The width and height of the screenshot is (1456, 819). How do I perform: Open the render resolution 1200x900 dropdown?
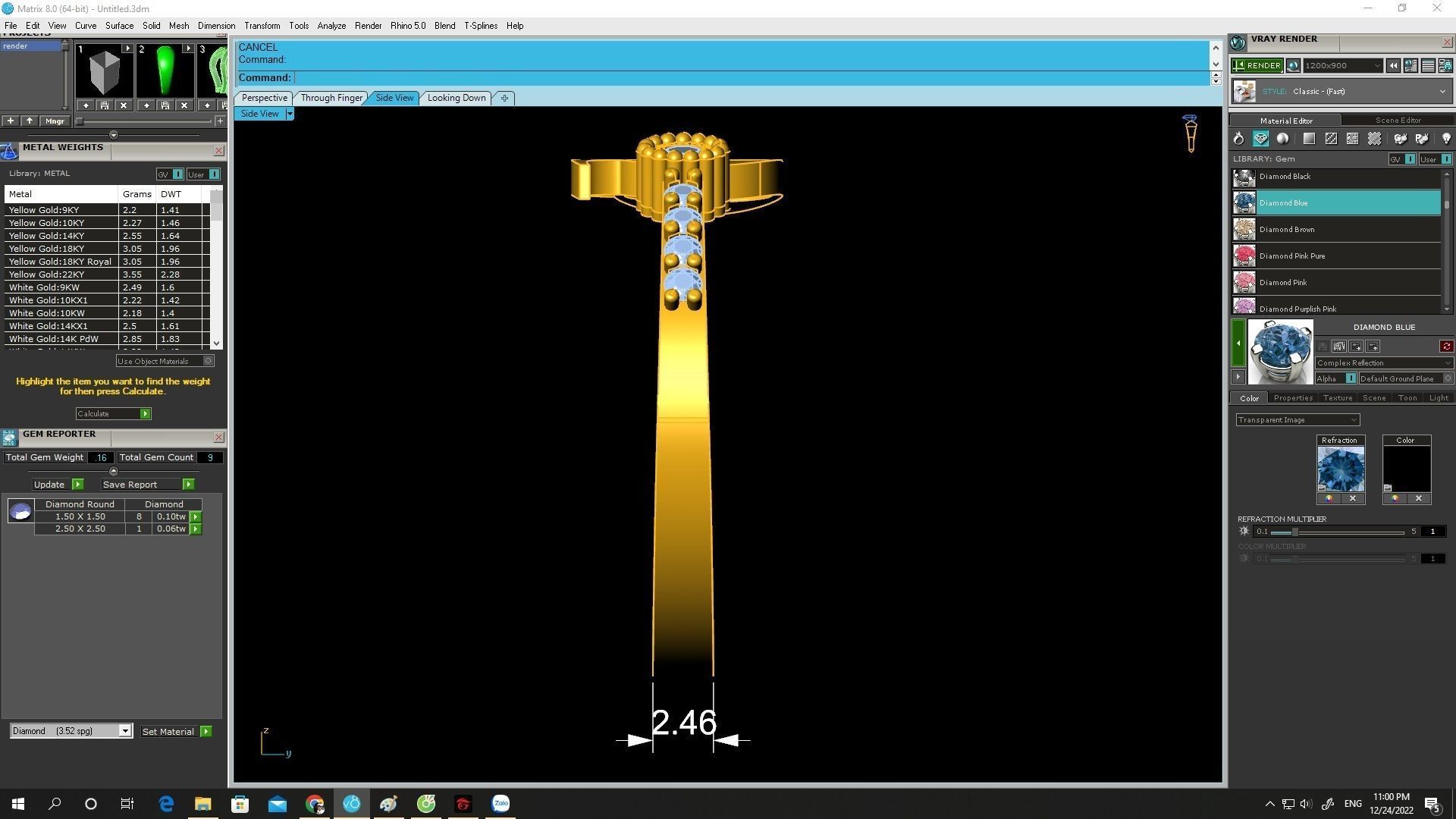click(1376, 66)
